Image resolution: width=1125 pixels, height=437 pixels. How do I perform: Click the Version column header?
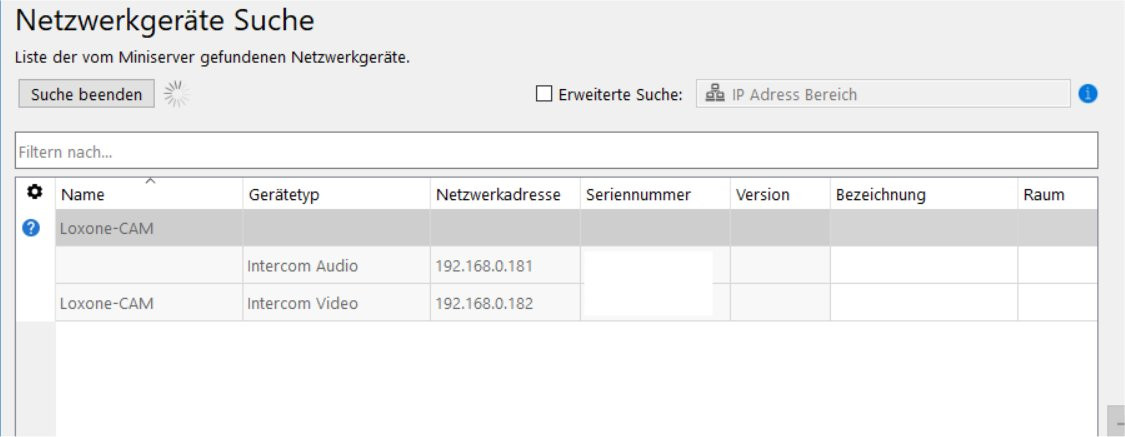(x=762, y=195)
